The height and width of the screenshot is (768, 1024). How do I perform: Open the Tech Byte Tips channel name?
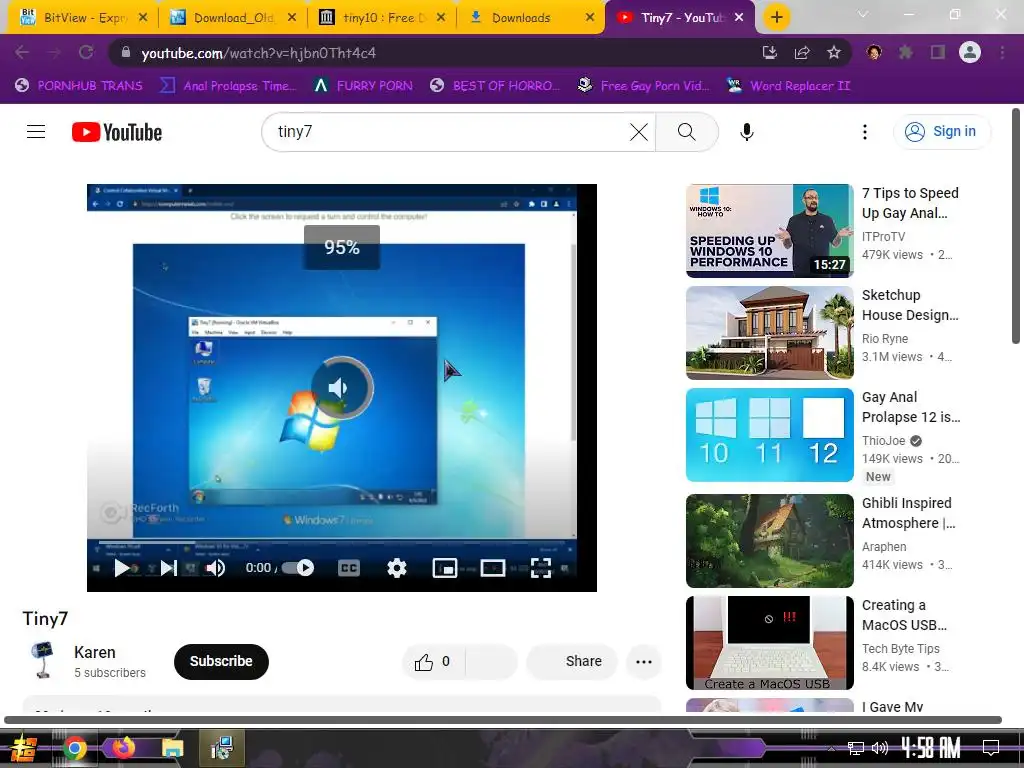pos(901,648)
